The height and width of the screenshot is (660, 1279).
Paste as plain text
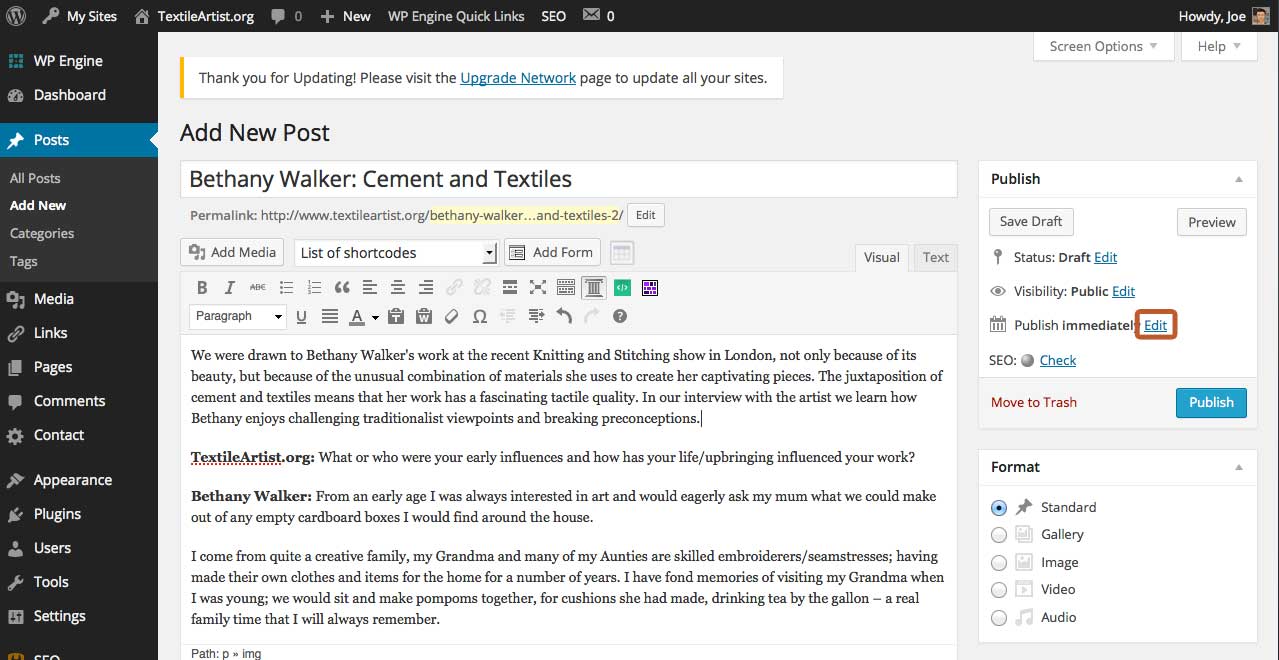click(x=395, y=317)
